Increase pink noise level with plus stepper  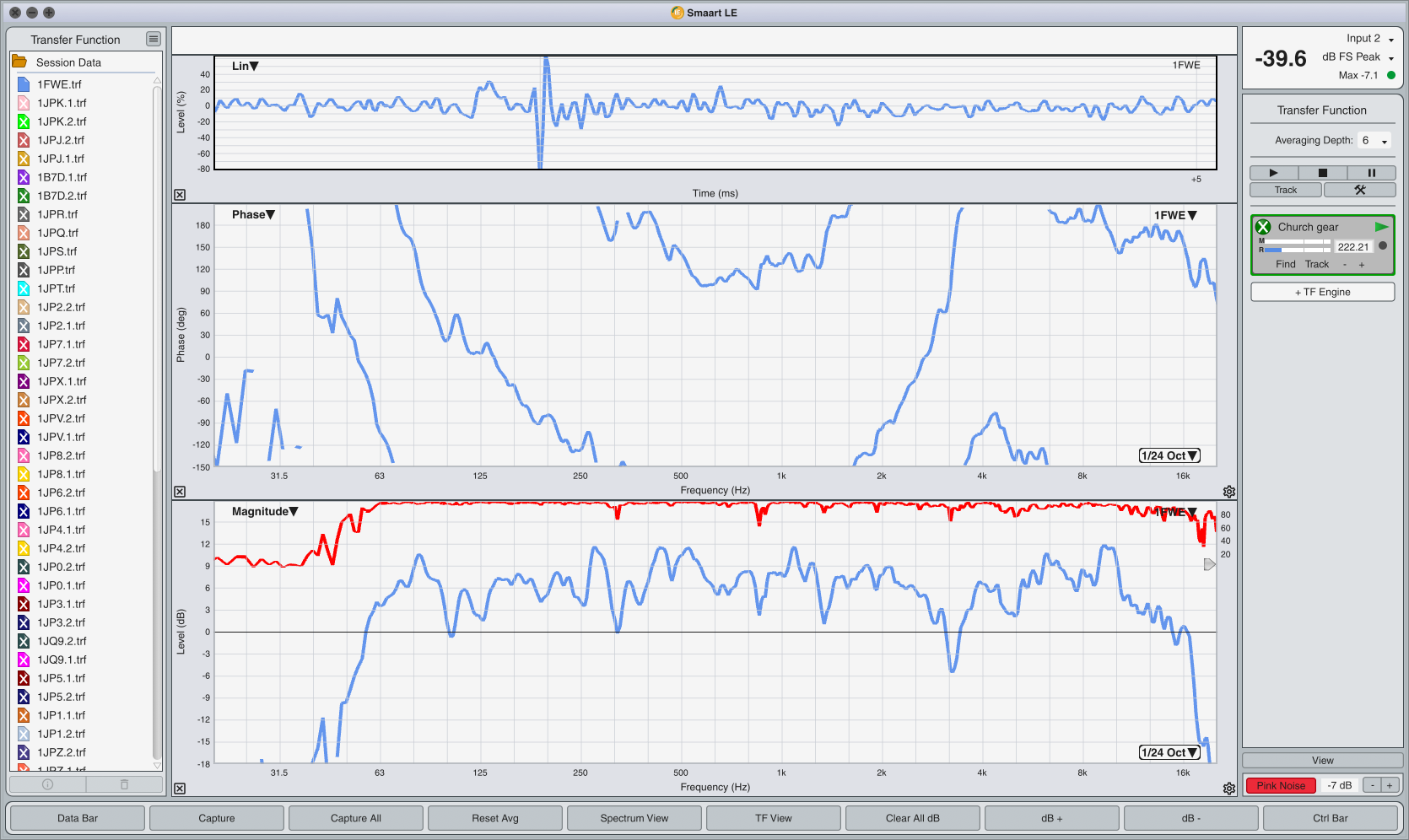[1390, 785]
